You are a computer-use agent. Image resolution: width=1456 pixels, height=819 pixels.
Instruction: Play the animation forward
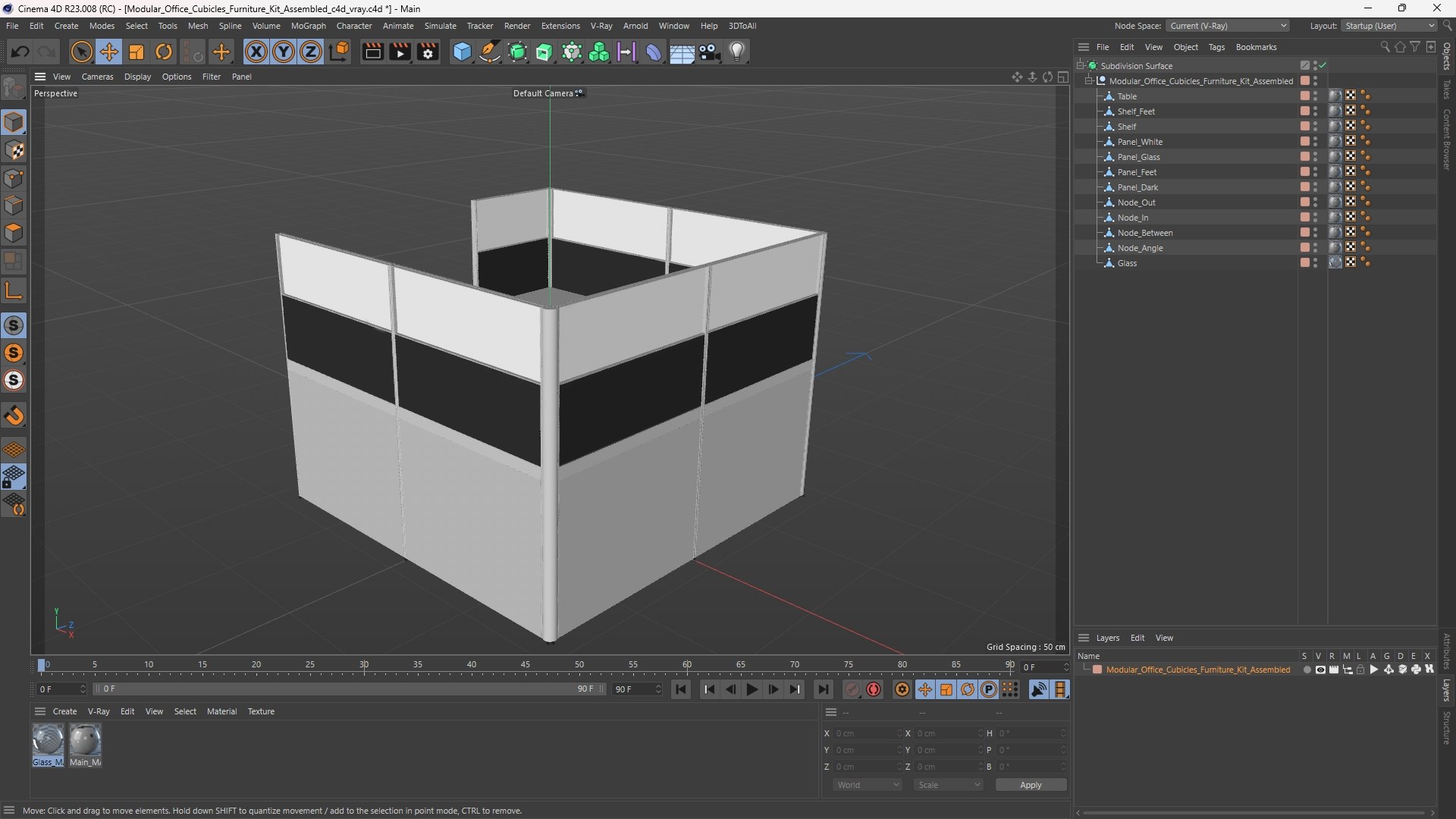pyautogui.click(x=752, y=689)
